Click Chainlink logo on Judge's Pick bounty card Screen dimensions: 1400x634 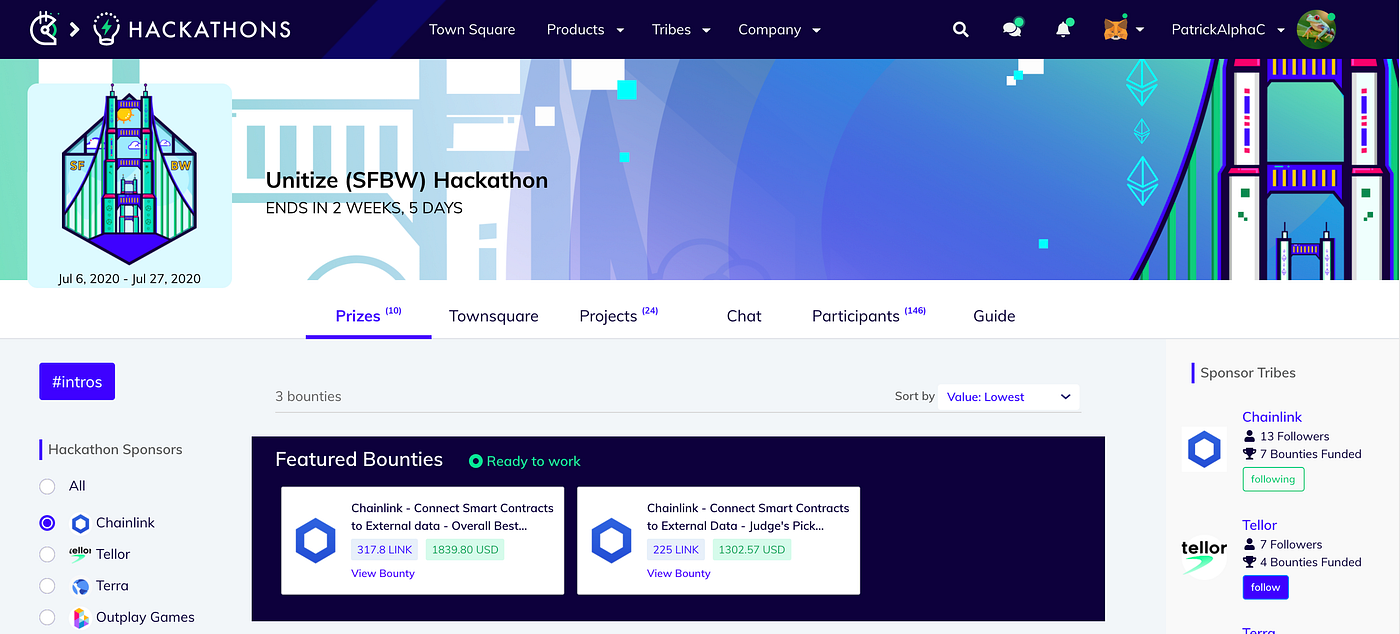[x=612, y=541]
